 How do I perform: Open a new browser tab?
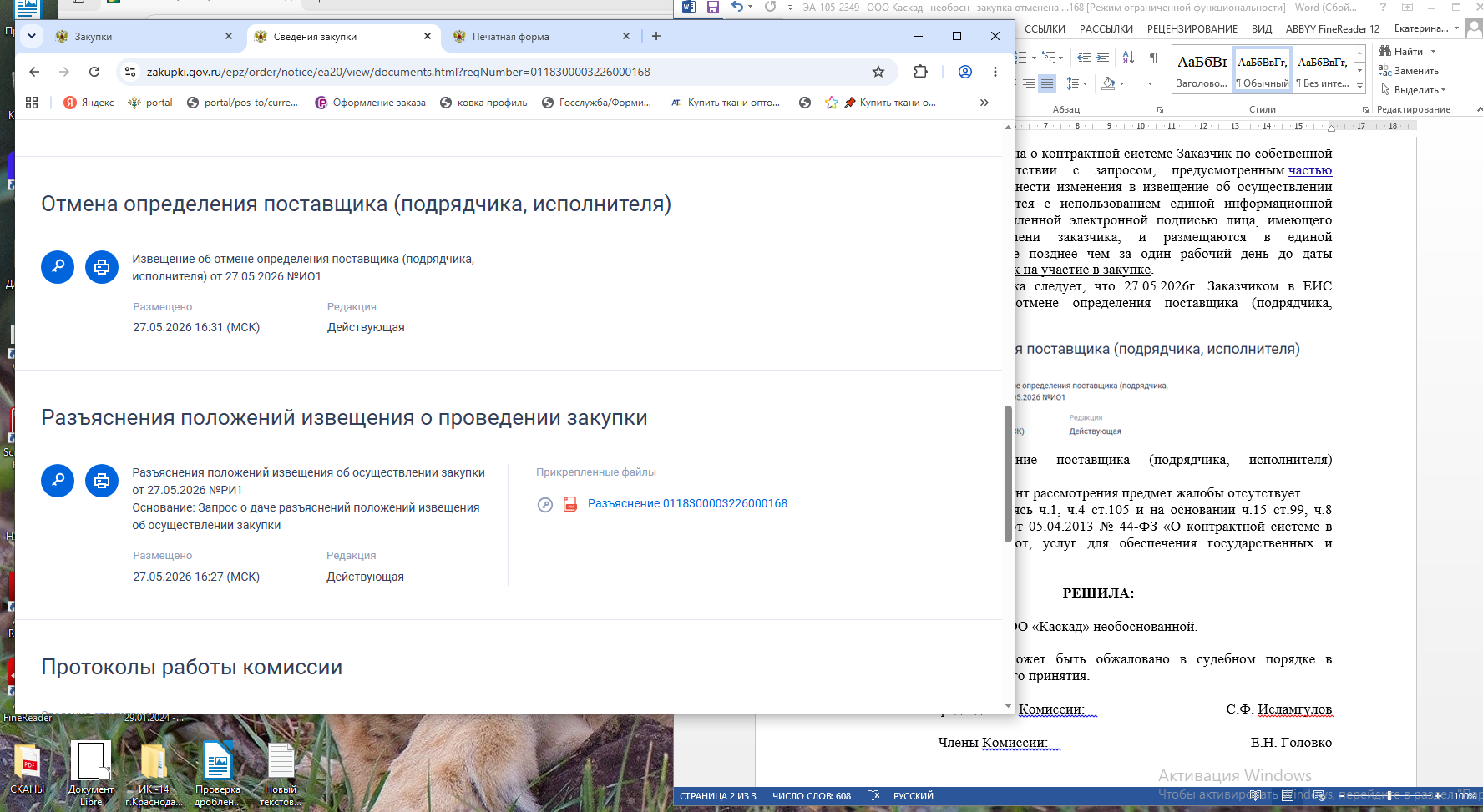click(x=656, y=36)
